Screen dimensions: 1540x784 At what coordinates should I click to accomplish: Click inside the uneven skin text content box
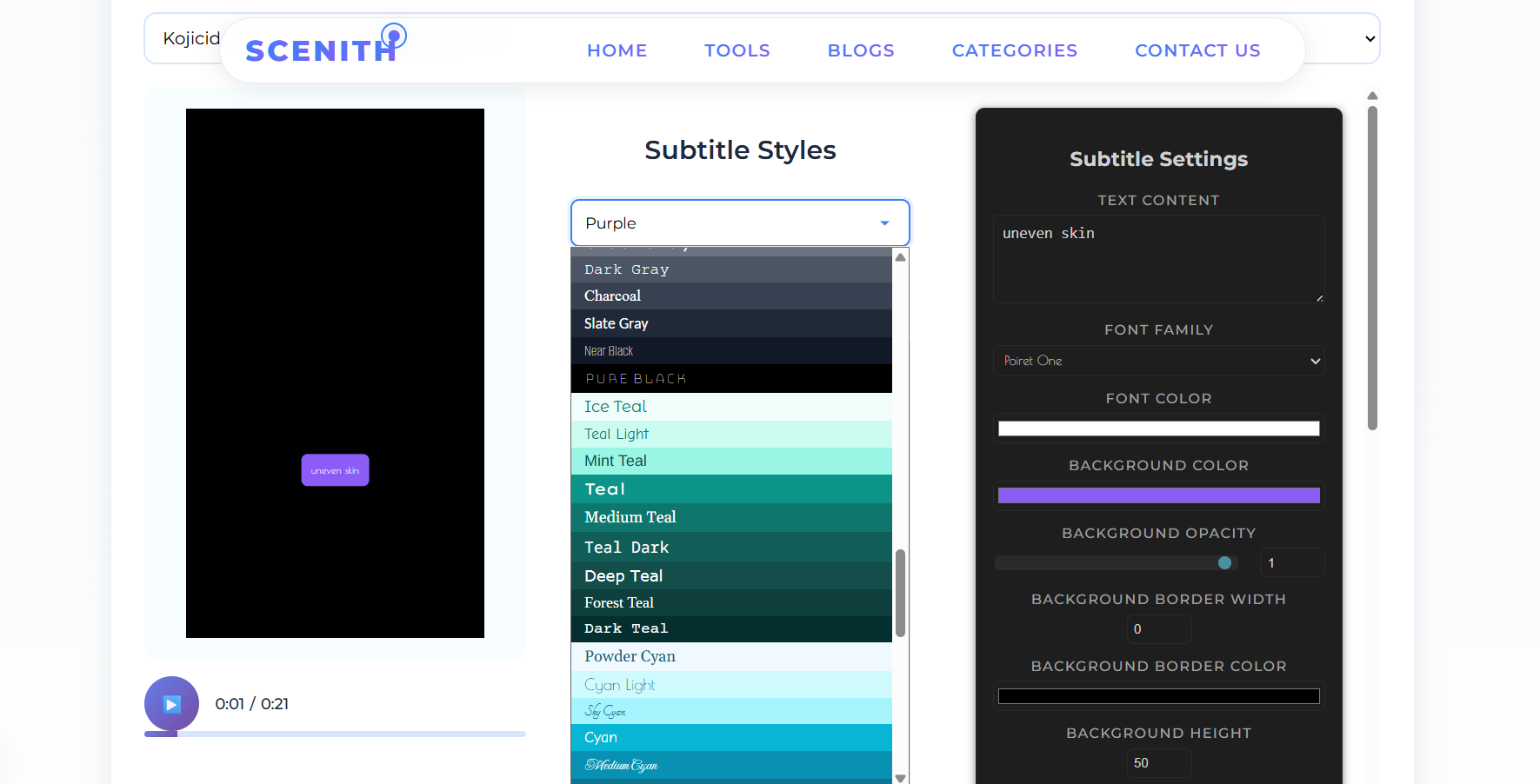1158,259
